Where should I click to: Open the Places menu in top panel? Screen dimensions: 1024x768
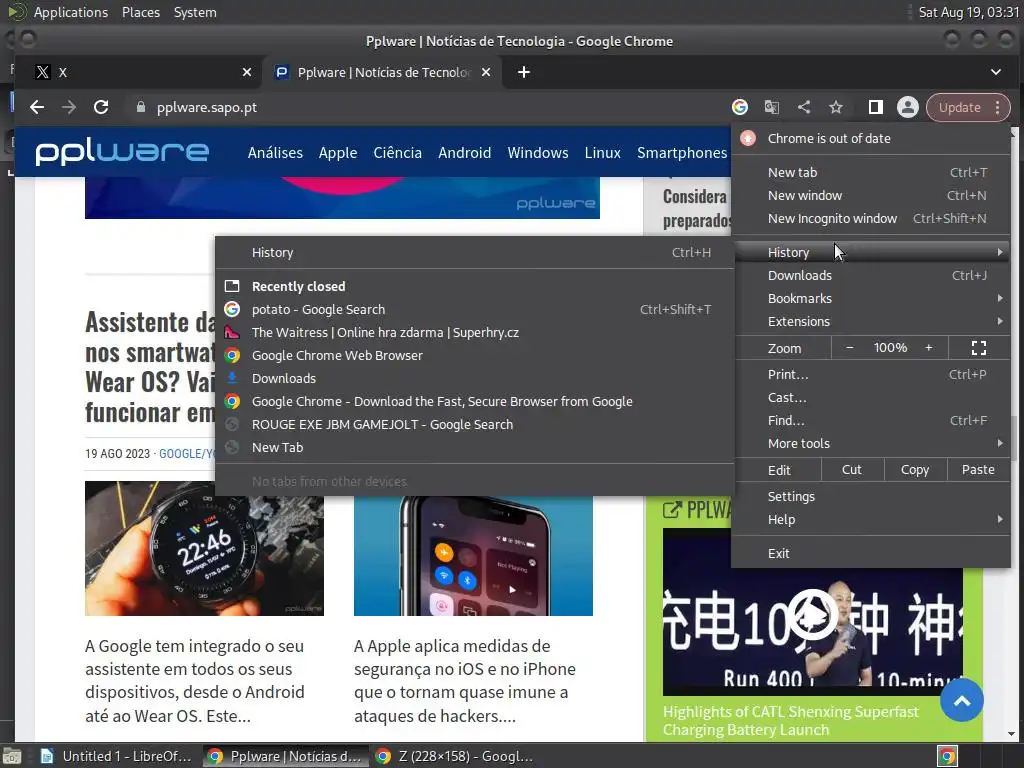(x=141, y=12)
